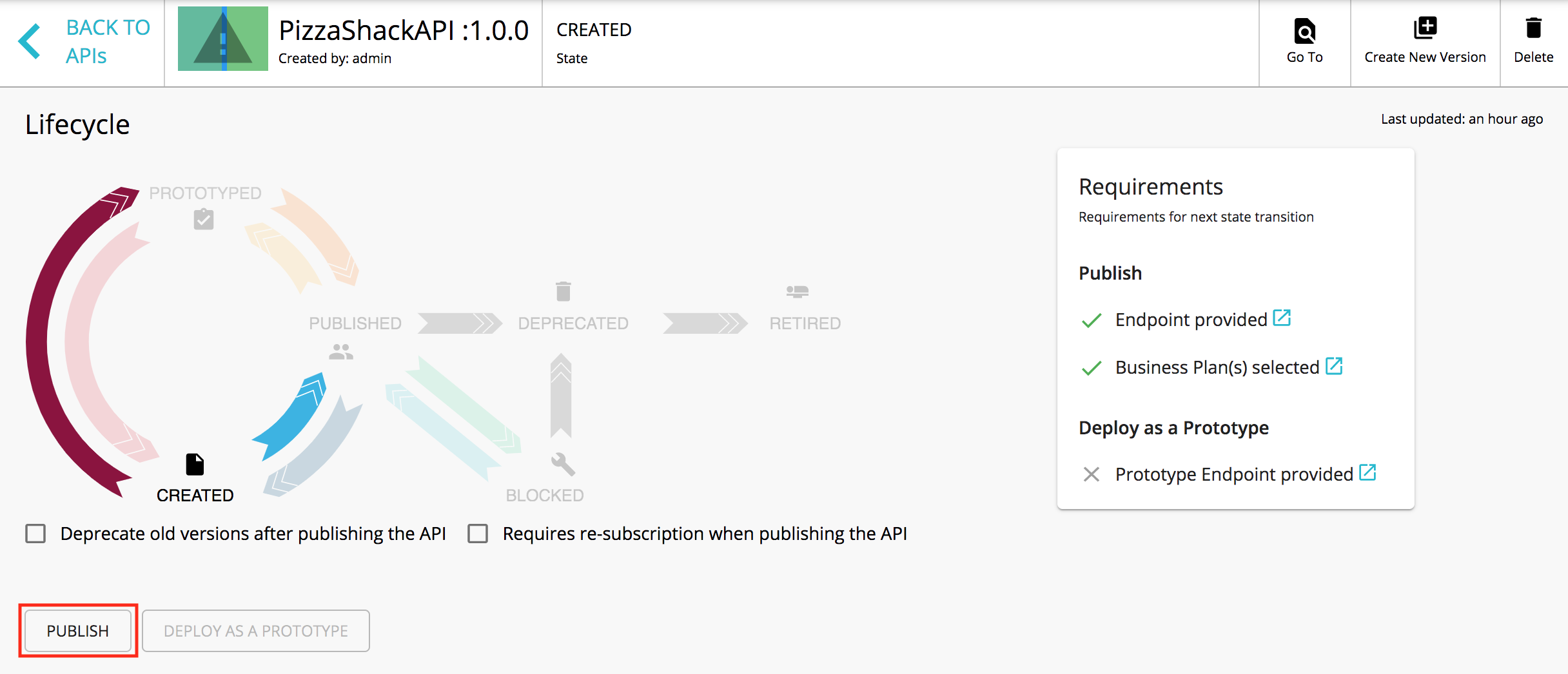Click the trash icon above DEPRECATED state

pos(563,291)
